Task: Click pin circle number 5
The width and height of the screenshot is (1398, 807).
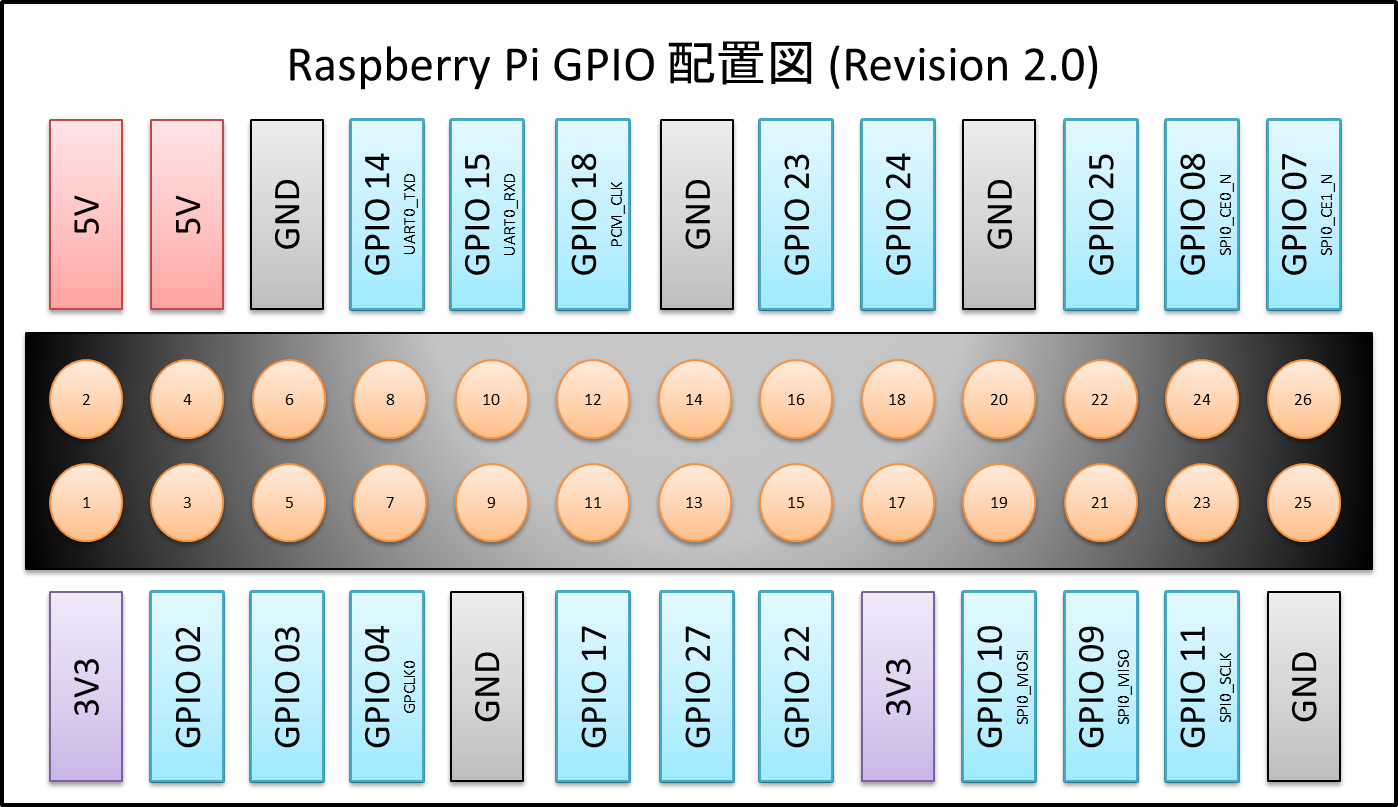Action: pyautogui.click(x=289, y=503)
